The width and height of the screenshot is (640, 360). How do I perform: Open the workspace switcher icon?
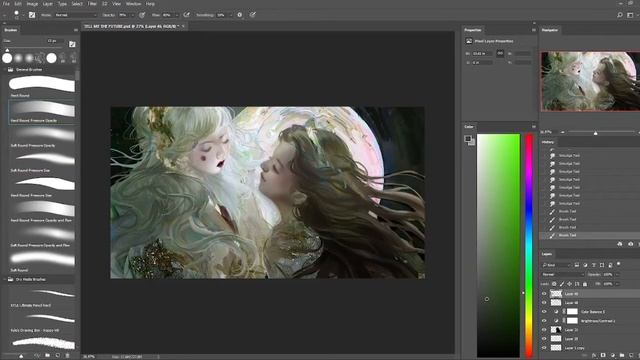pyautogui.click(x=630, y=15)
